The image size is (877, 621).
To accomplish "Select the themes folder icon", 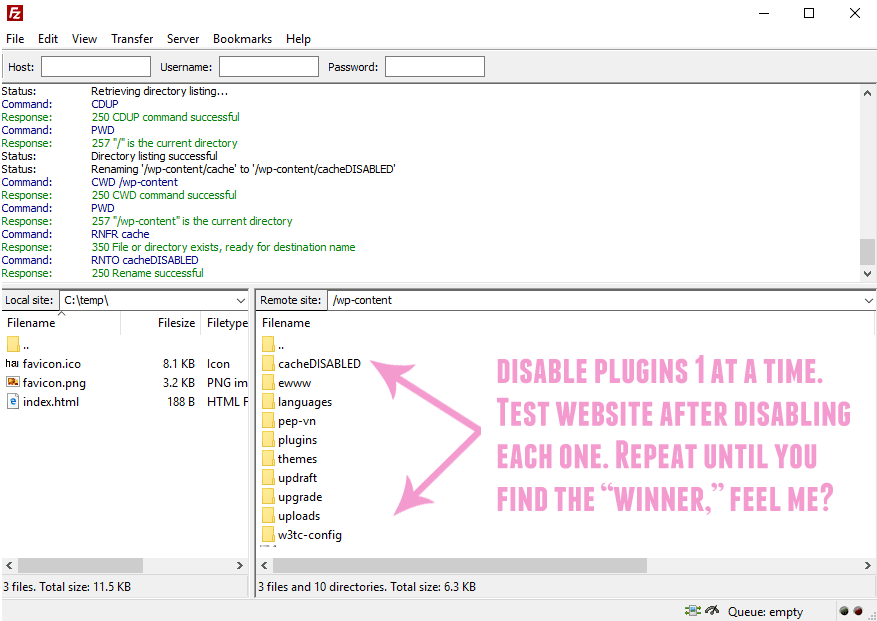I will tap(268, 459).
